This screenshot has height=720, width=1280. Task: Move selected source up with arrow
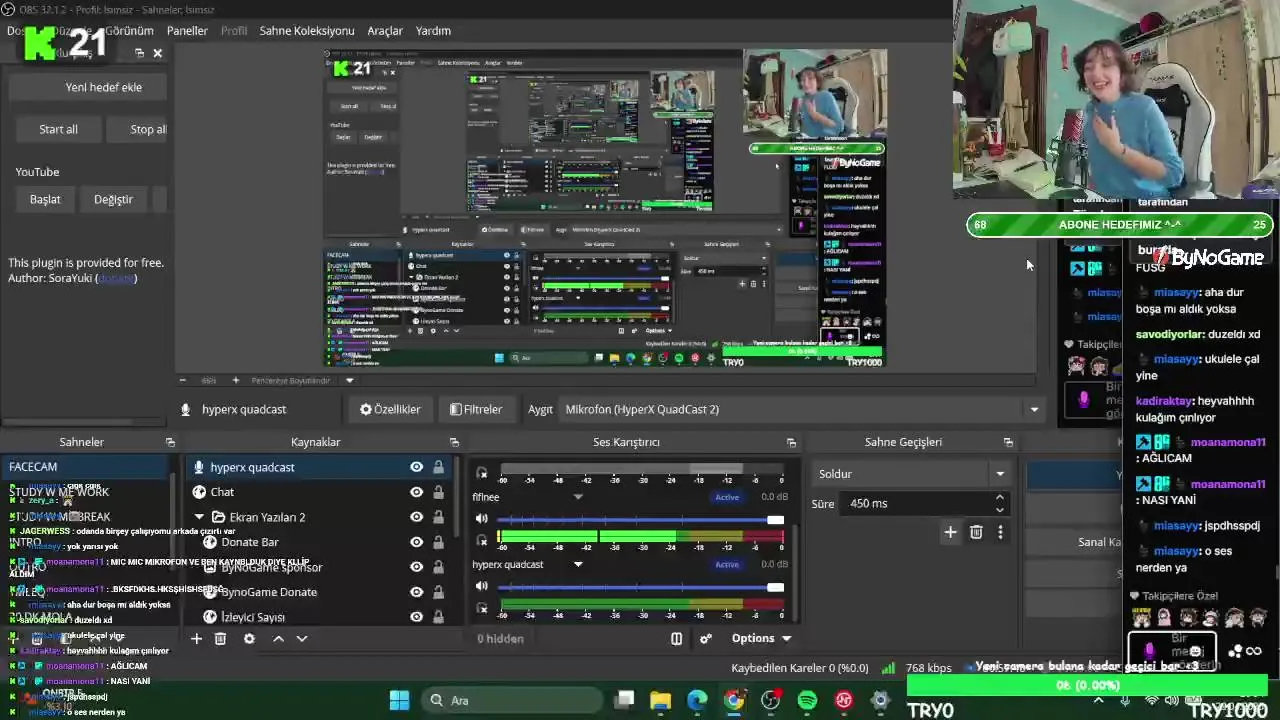(278, 638)
